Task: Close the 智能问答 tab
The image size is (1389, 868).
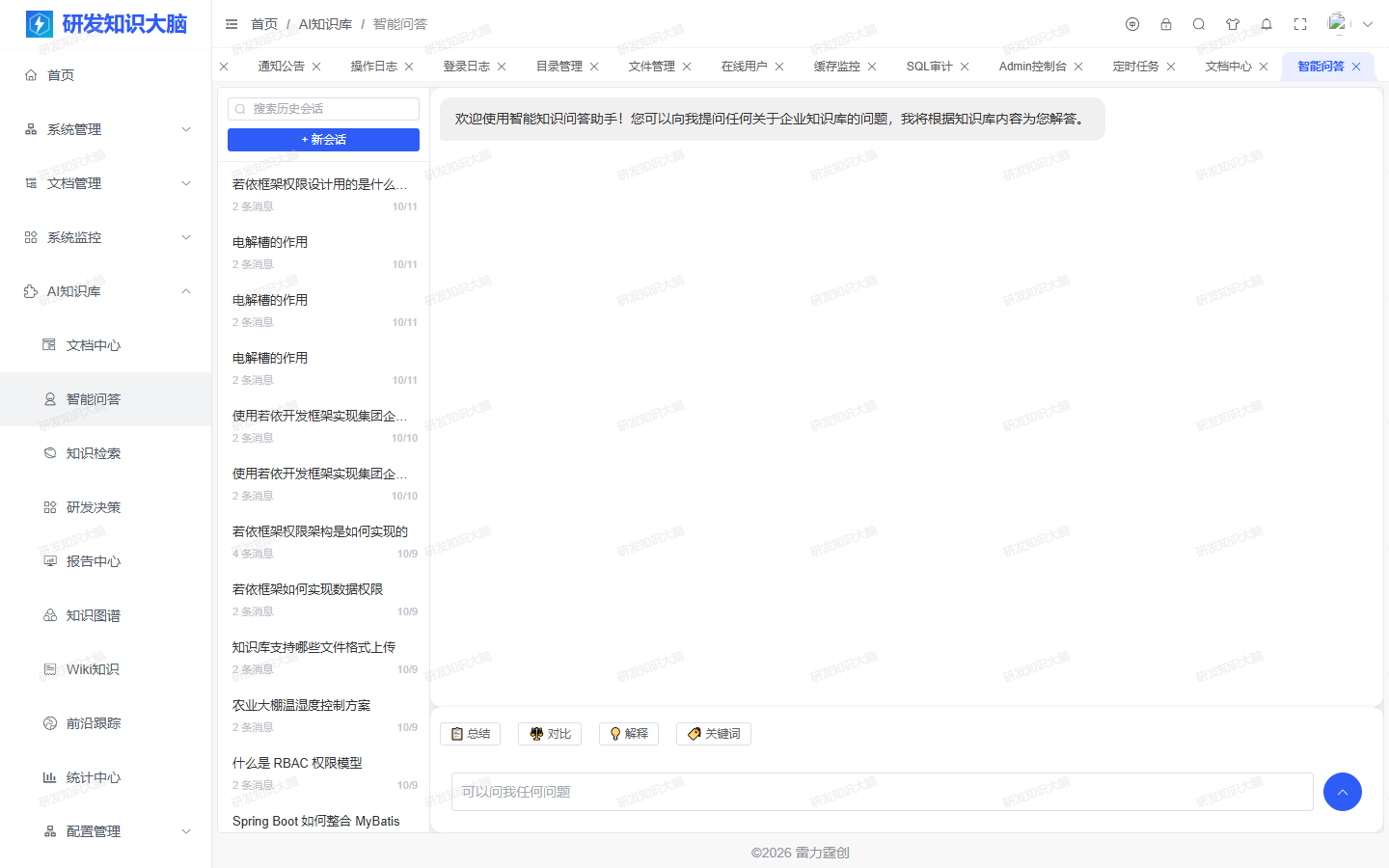Action: [1356, 67]
